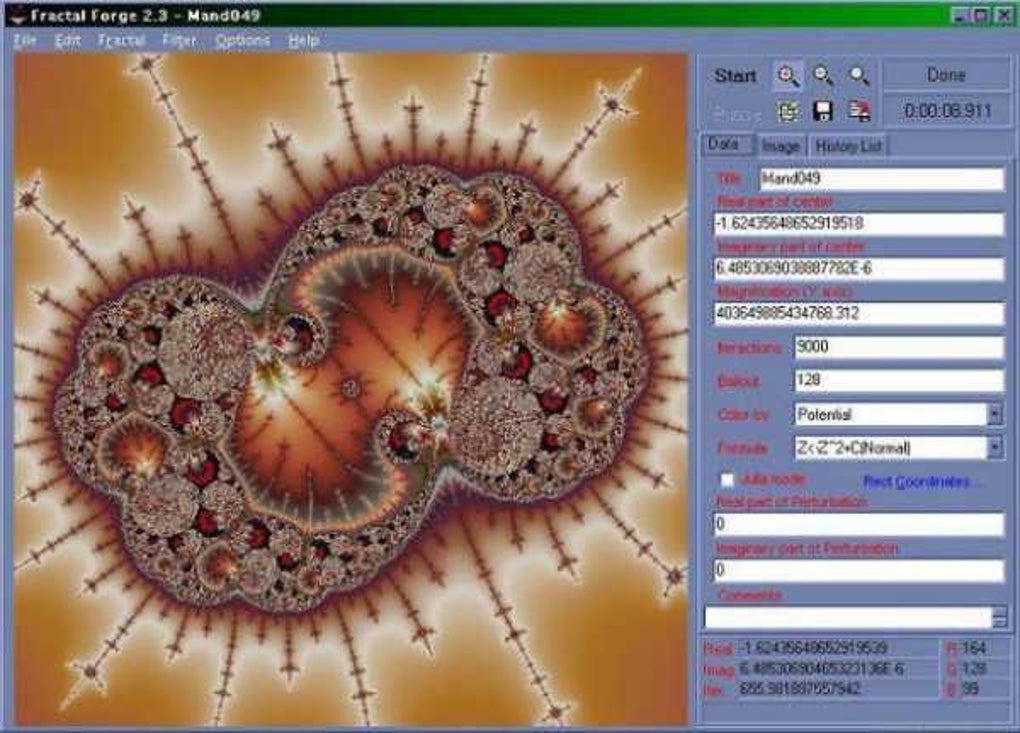Click the Real part of center field
This screenshot has width=1020, height=733.
tap(859, 224)
